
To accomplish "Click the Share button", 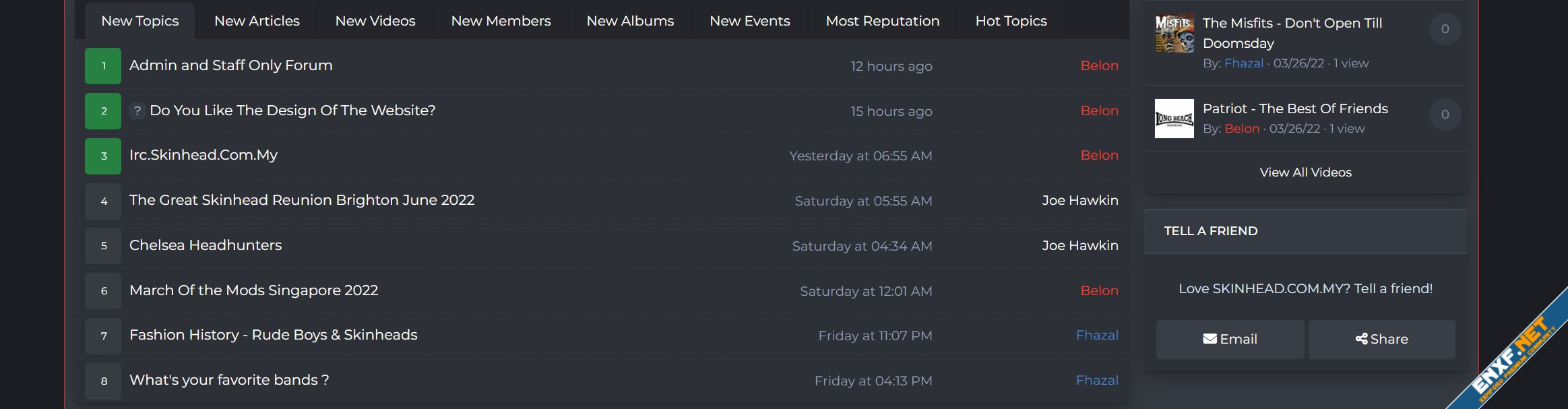I will [1381, 339].
